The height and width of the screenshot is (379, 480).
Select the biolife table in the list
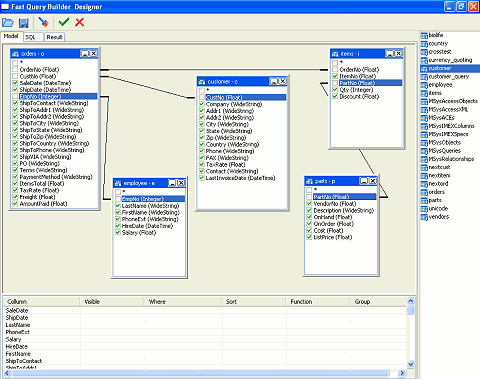point(436,35)
